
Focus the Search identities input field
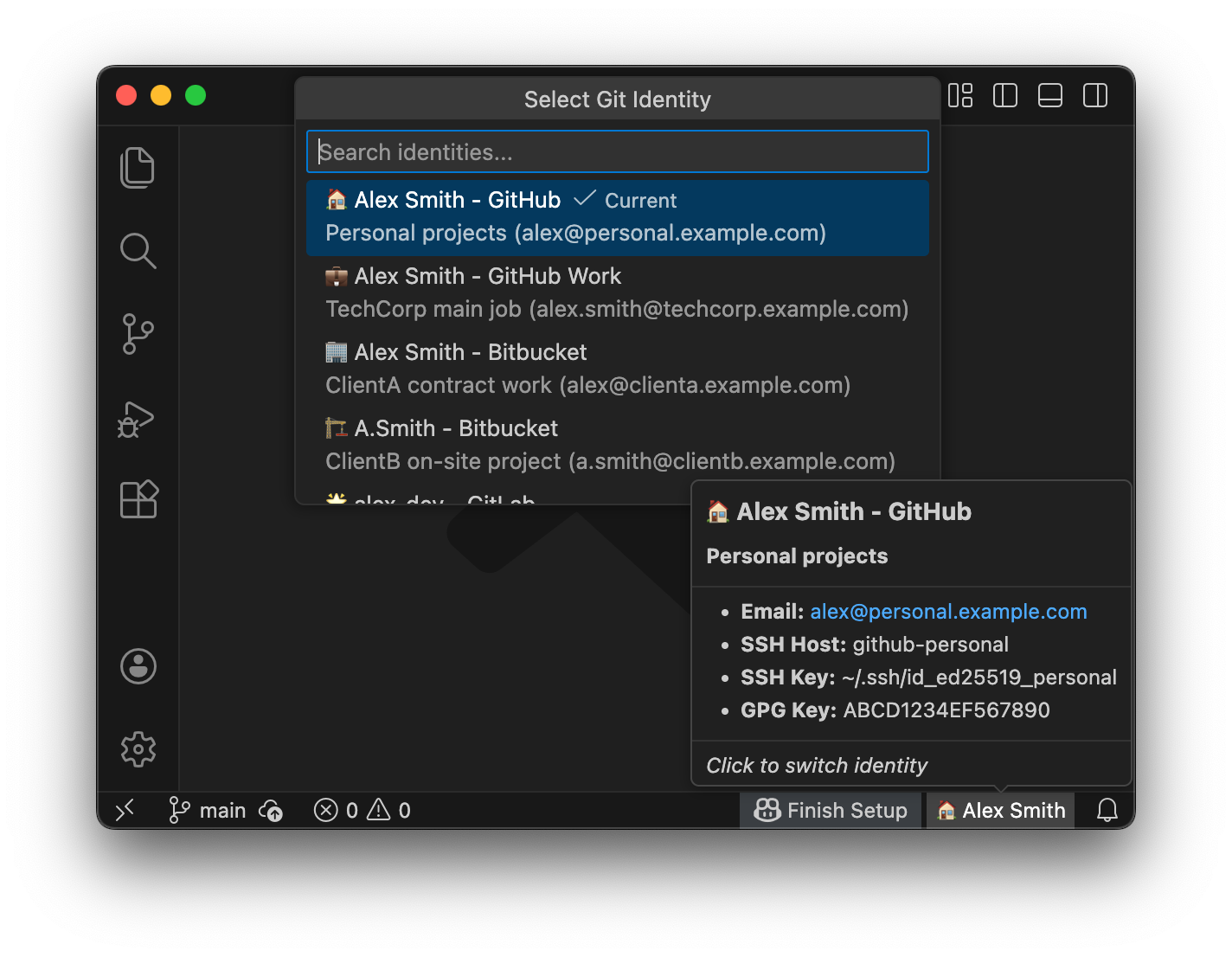pyautogui.click(x=617, y=152)
